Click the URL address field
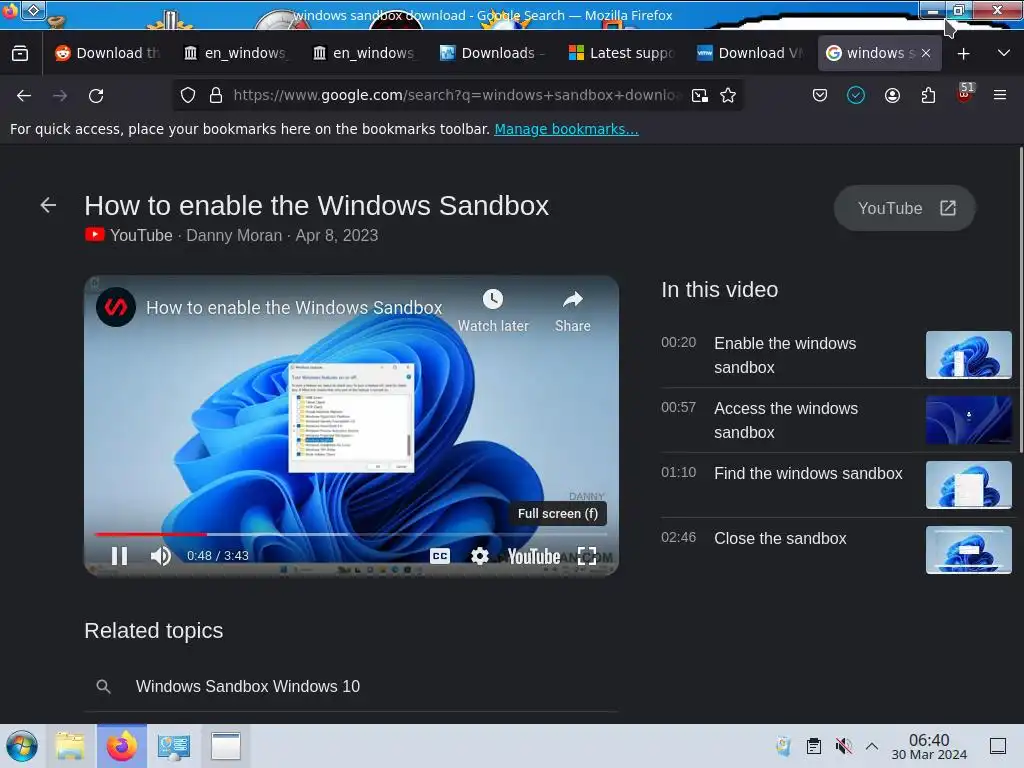This screenshot has width=1024, height=768. pyautogui.click(x=456, y=95)
